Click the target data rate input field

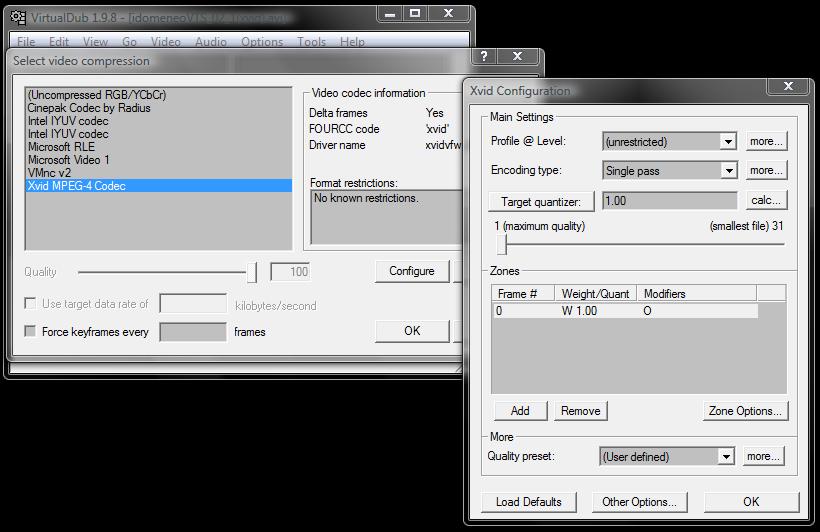193,303
